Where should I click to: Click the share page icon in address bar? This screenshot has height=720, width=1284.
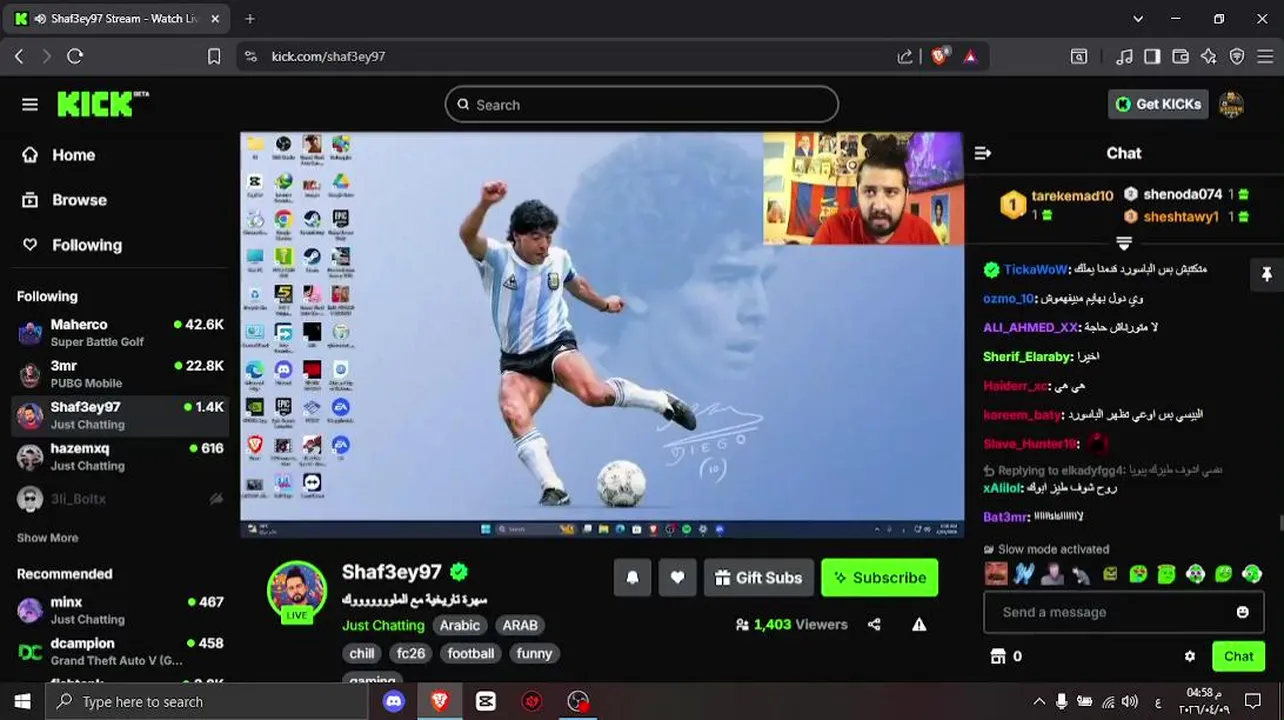click(905, 57)
